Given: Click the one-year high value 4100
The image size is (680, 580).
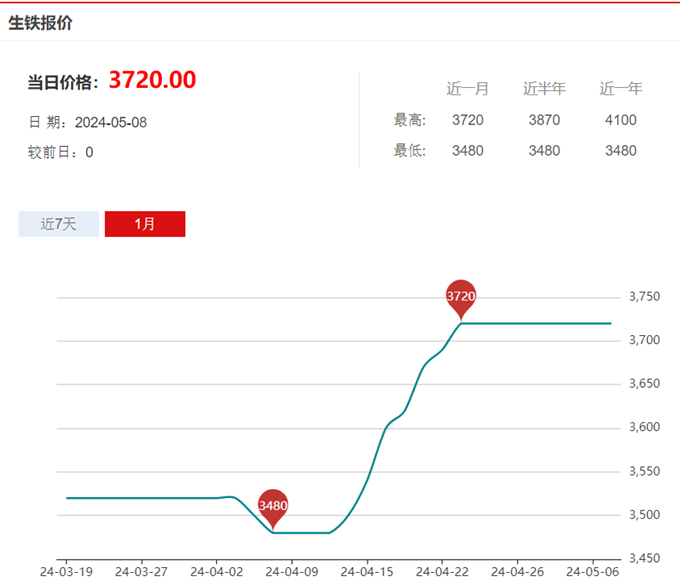Looking at the screenshot, I should pyautogui.click(x=620, y=120).
